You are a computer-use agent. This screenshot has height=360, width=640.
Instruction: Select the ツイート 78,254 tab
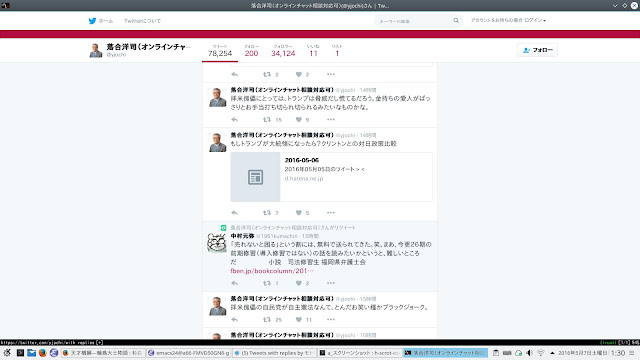220,51
